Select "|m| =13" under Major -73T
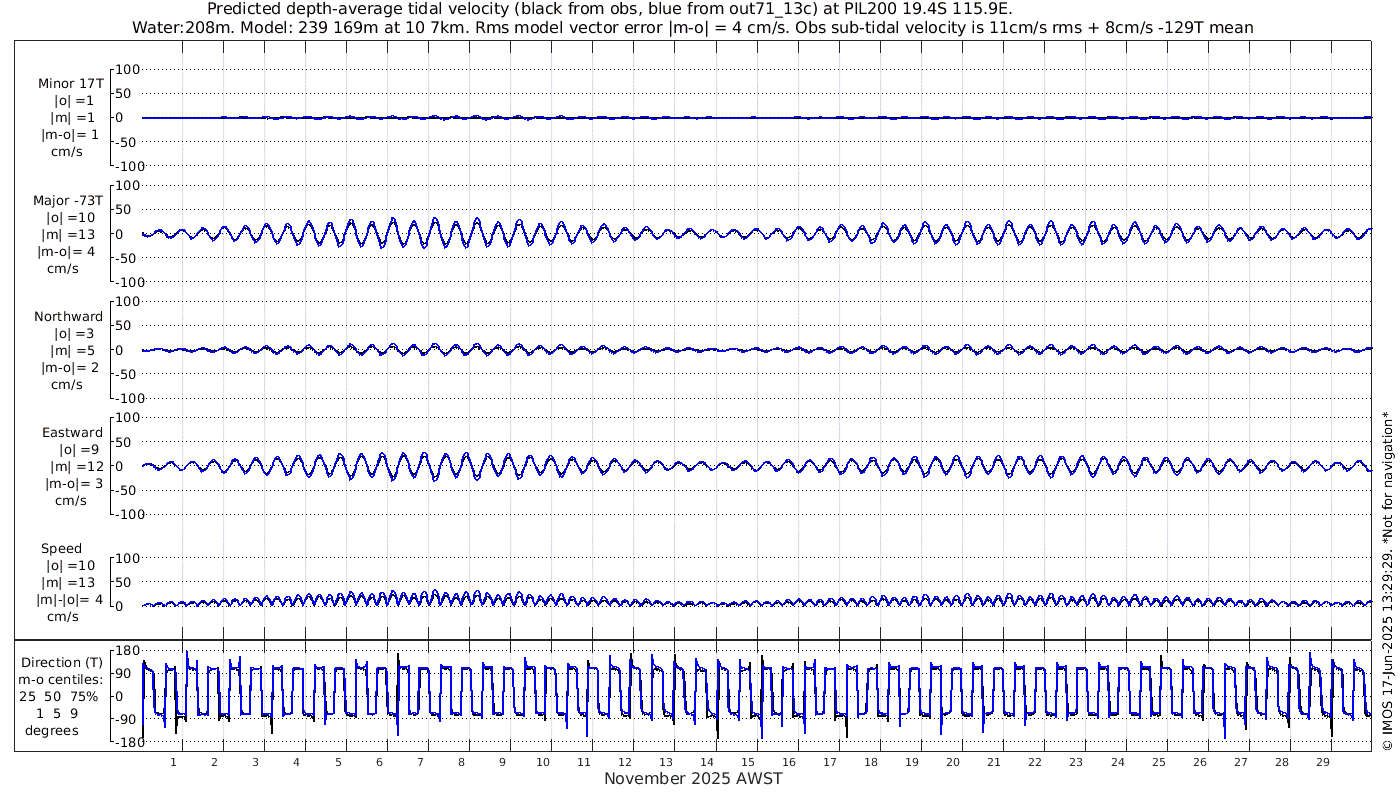The width and height of the screenshot is (1400, 800). pyautogui.click(x=72, y=234)
